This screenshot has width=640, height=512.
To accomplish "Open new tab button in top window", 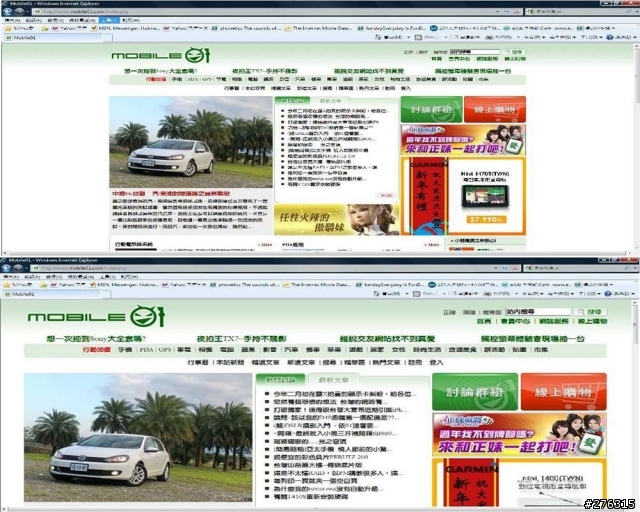I will pos(108,38).
